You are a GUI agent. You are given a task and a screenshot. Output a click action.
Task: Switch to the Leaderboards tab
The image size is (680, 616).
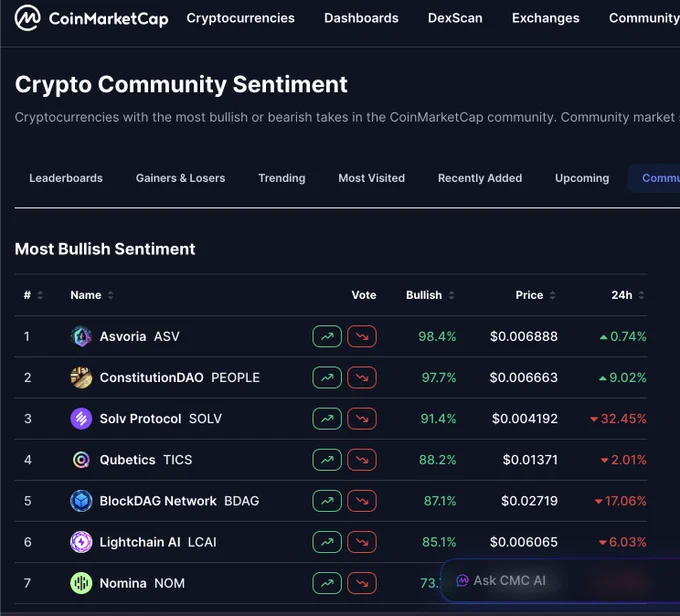[x=66, y=178]
